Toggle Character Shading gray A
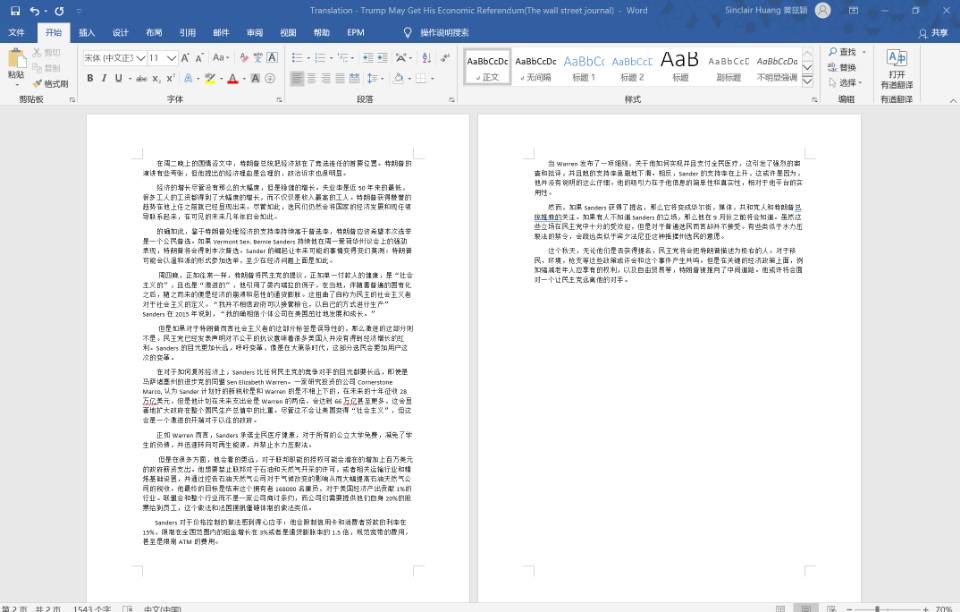Image resolution: width=960 pixels, height=612 pixels. 255,78
